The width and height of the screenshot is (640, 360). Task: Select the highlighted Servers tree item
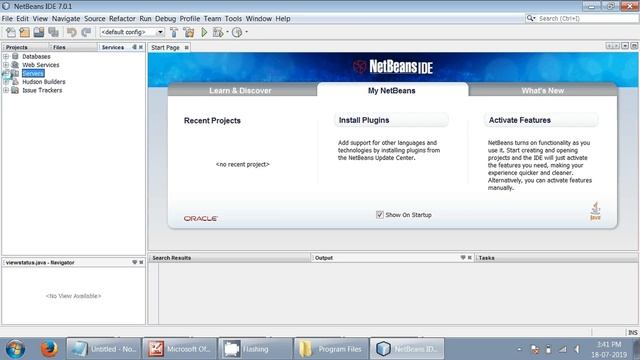(33, 73)
